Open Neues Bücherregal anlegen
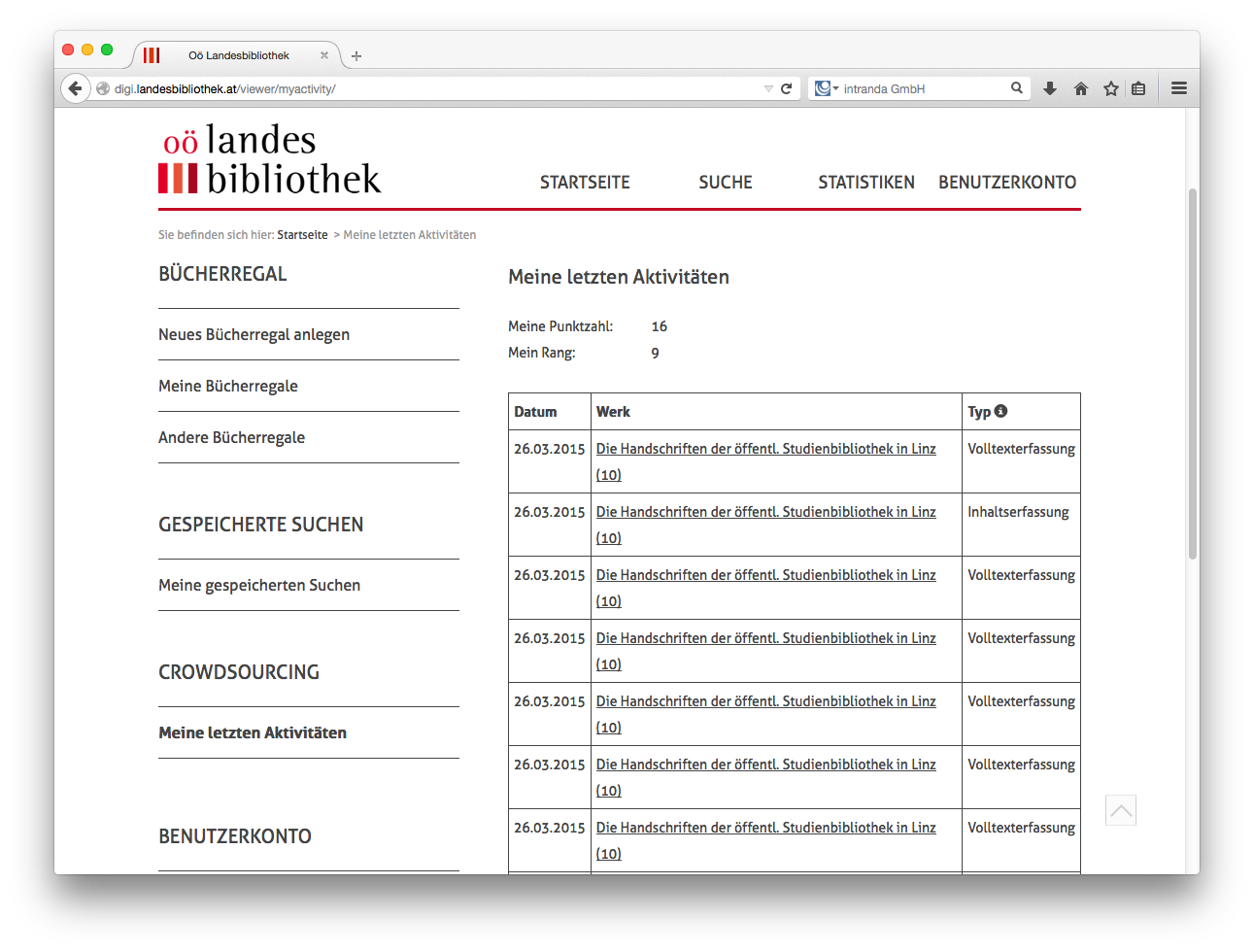The height and width of the screenshot is (952, 1254). click(x=254, y=334)
